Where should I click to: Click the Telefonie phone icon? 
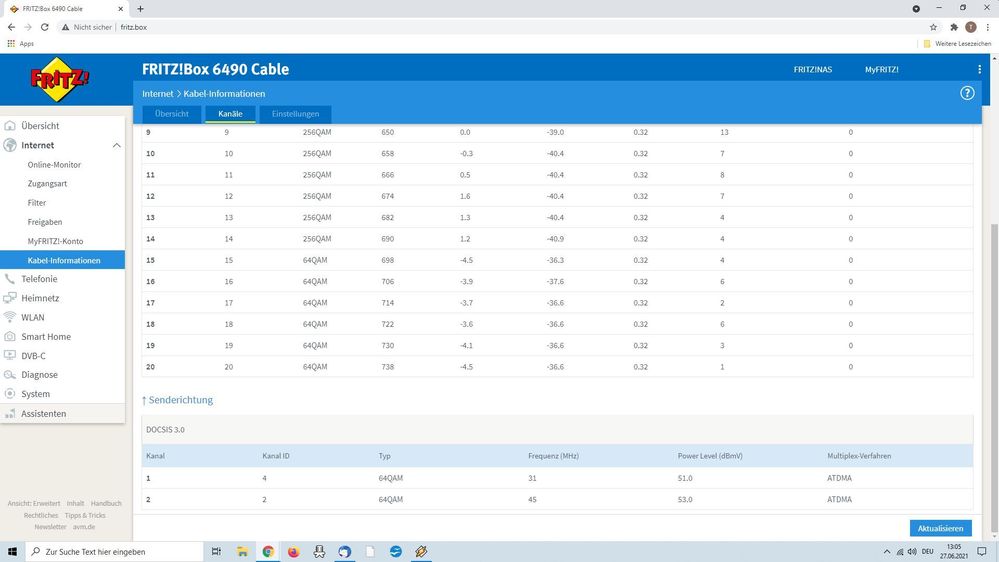10,279
